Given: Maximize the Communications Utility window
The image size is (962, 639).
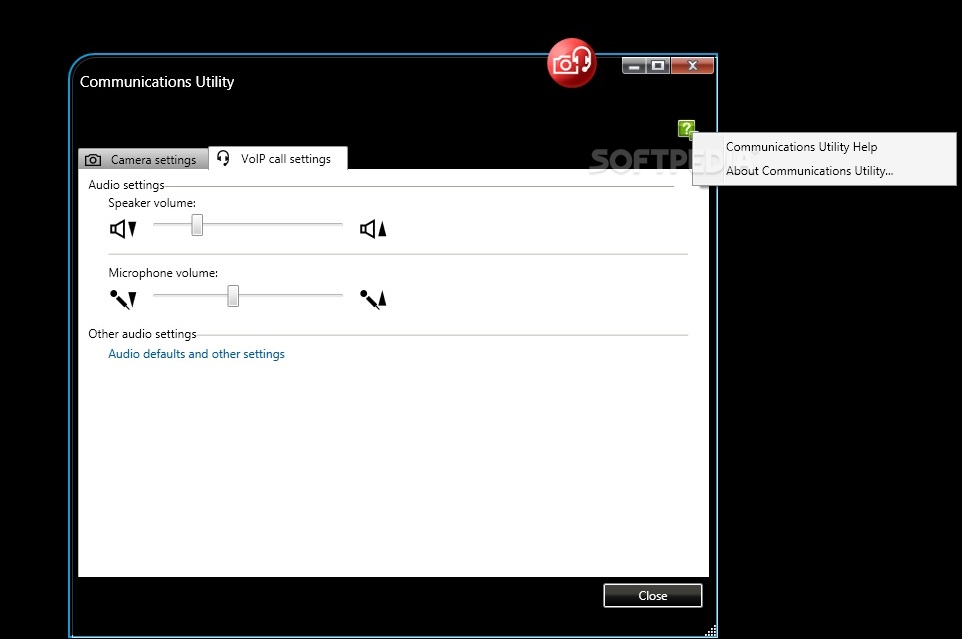Looking at the screenshot, I should (658, 66).
